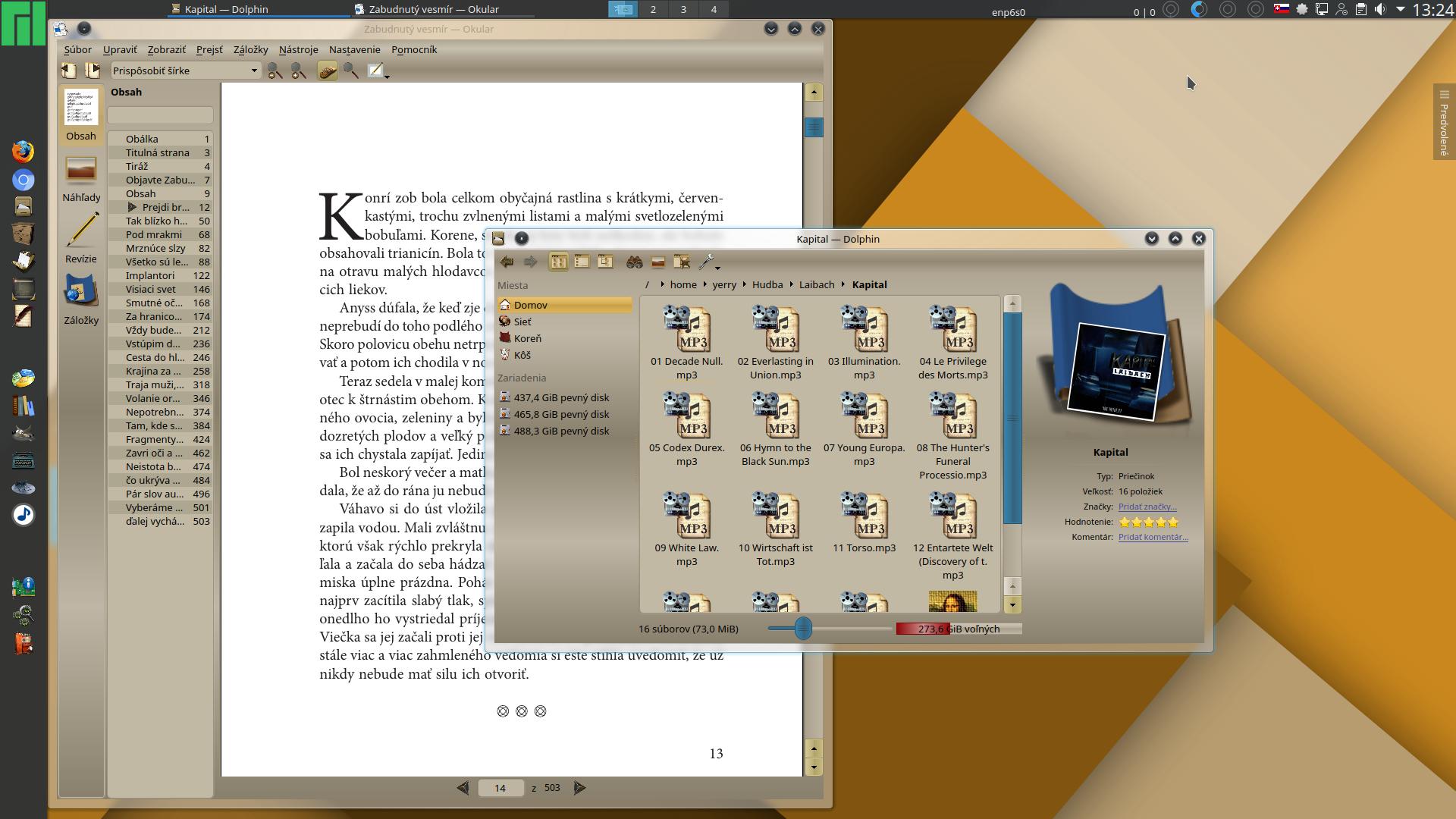Click next page arrow at Okular bottom bar
Screen dimensions: 1456x819
pos(579,788)
